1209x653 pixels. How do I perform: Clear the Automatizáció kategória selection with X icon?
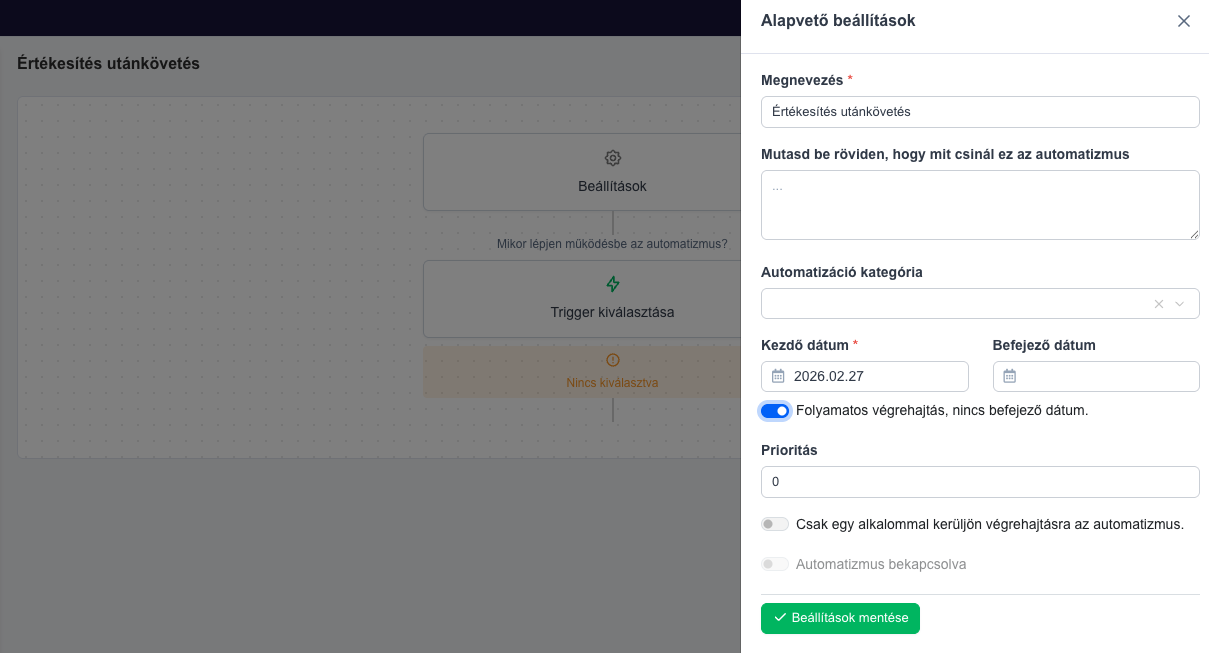click(1159, 304)
